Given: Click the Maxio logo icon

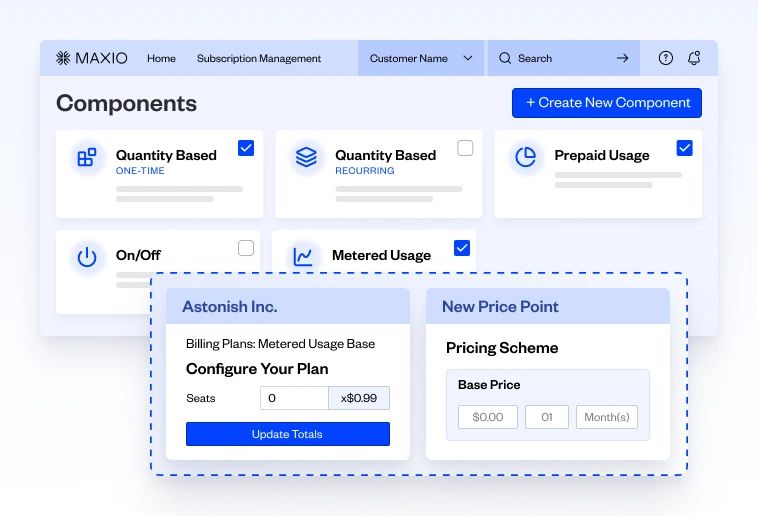Looking at the screenshot, I should [x=63, y=58].
